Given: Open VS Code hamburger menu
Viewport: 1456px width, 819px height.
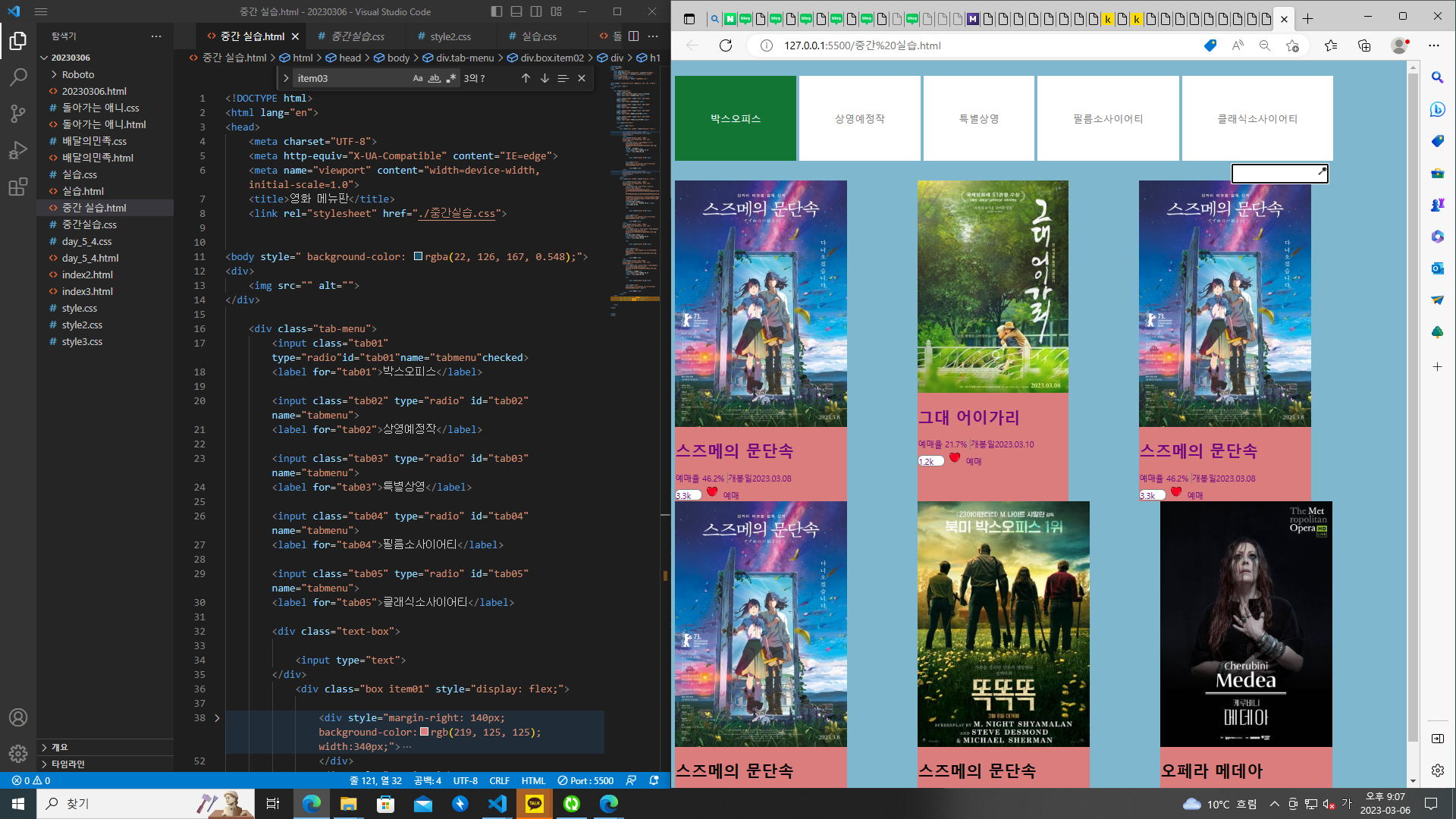Looking at the screenshot, I should point(41,12).
